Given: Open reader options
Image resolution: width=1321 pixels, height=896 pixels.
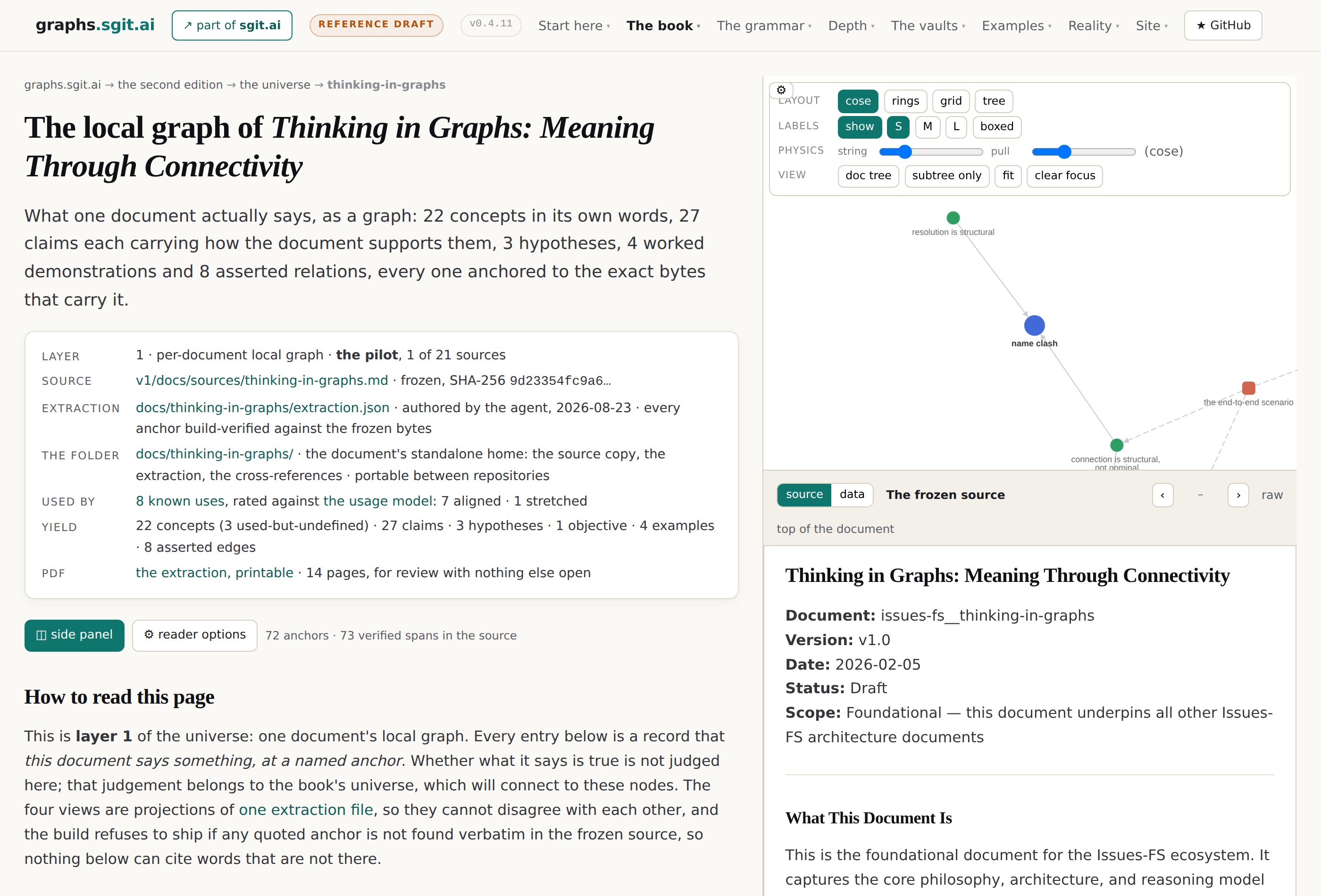Looking at the screenshot, I should coord(195,635).
